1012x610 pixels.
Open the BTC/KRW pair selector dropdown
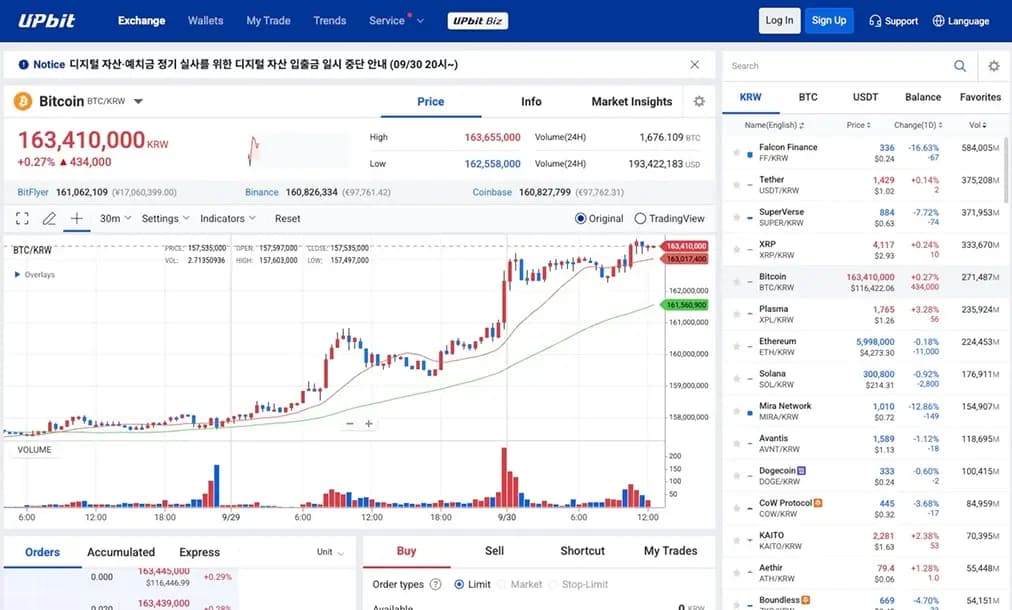[x=137, y=101]
